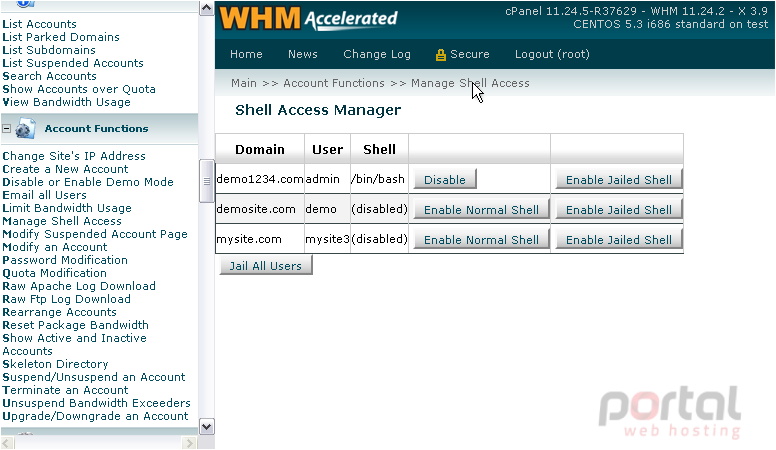Open List Accounts in sidebar

tap(40, 24)
